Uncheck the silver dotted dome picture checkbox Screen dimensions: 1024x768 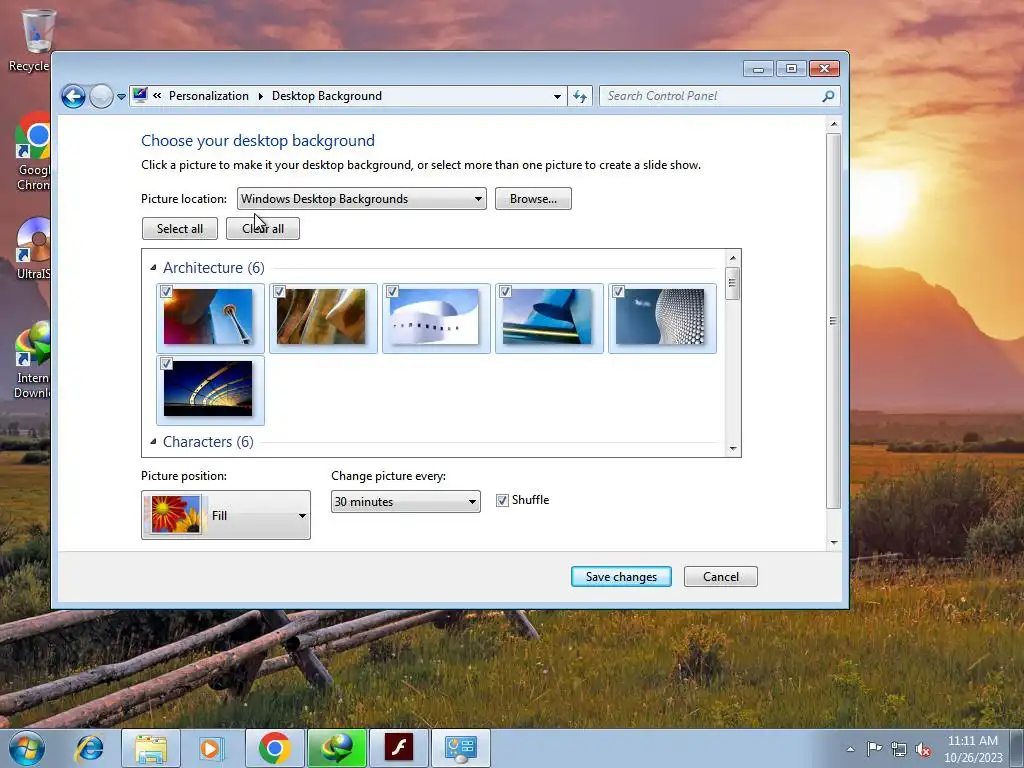click(x=618, y=291)
